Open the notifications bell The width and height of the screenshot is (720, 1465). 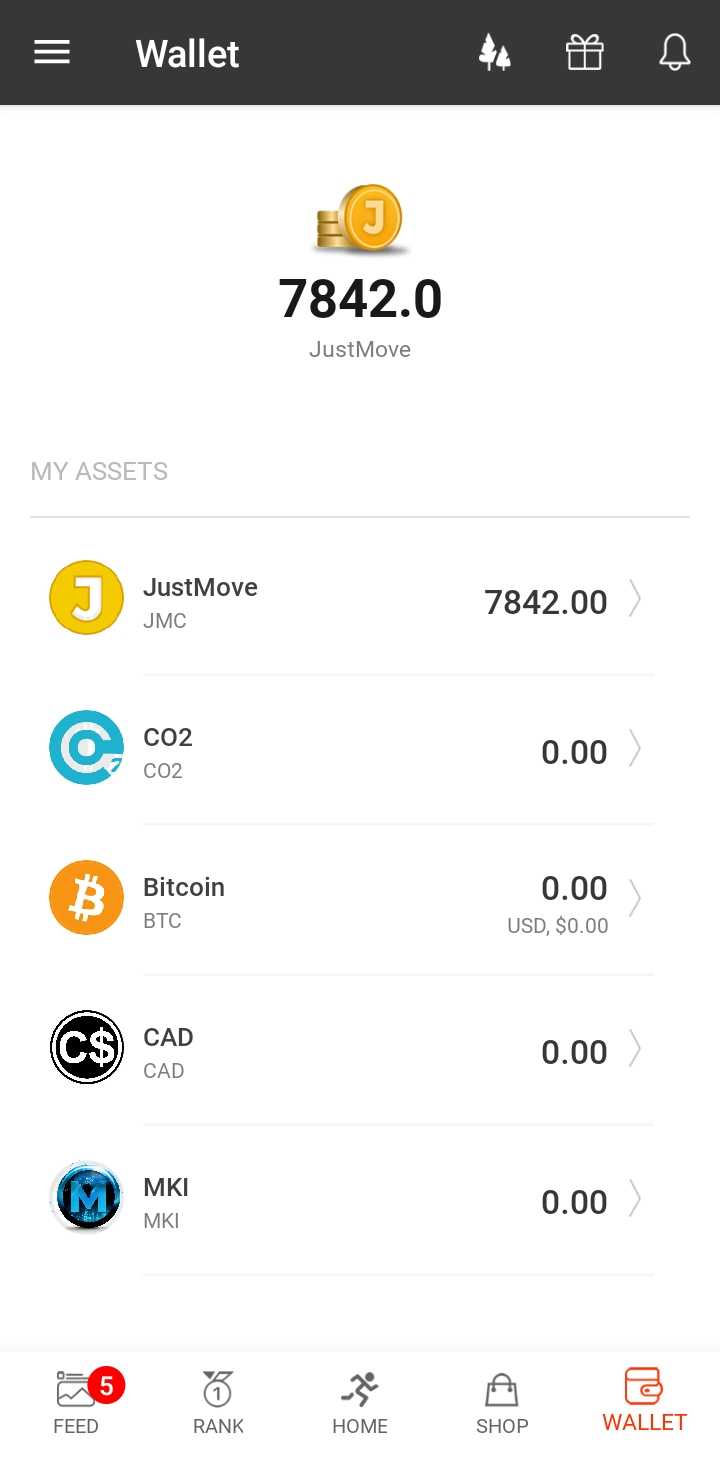[675, 53]
